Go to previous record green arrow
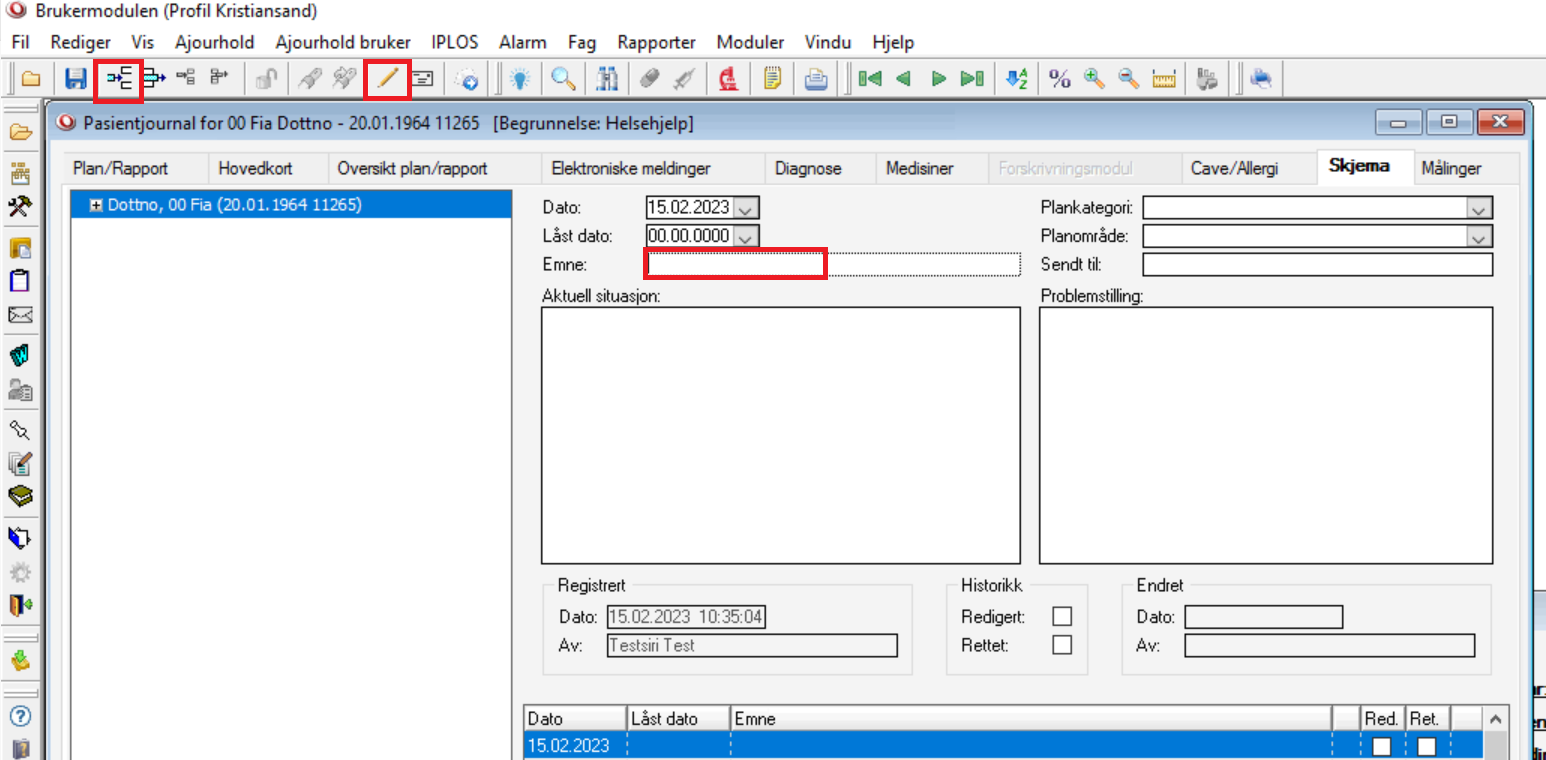 (x=903, y=78)
